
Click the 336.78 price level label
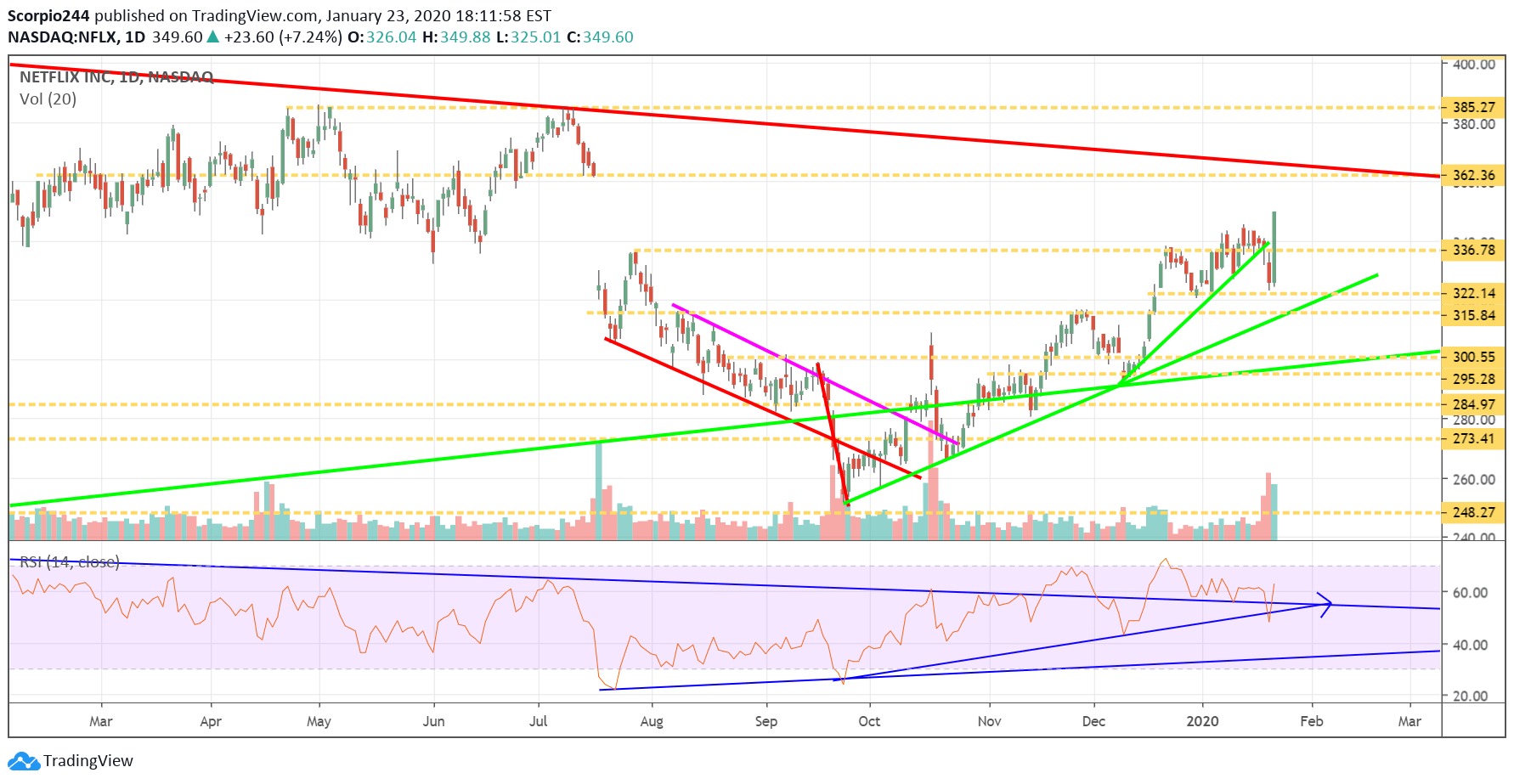click(x=1474, y=250)
